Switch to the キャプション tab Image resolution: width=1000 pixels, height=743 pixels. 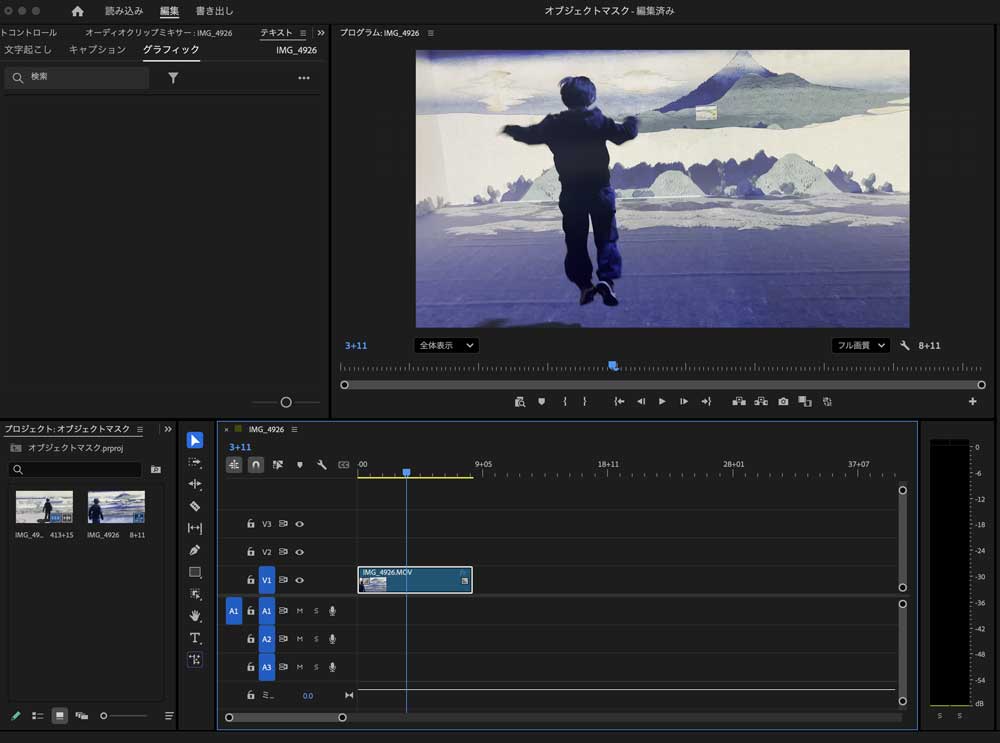(97, 50)
